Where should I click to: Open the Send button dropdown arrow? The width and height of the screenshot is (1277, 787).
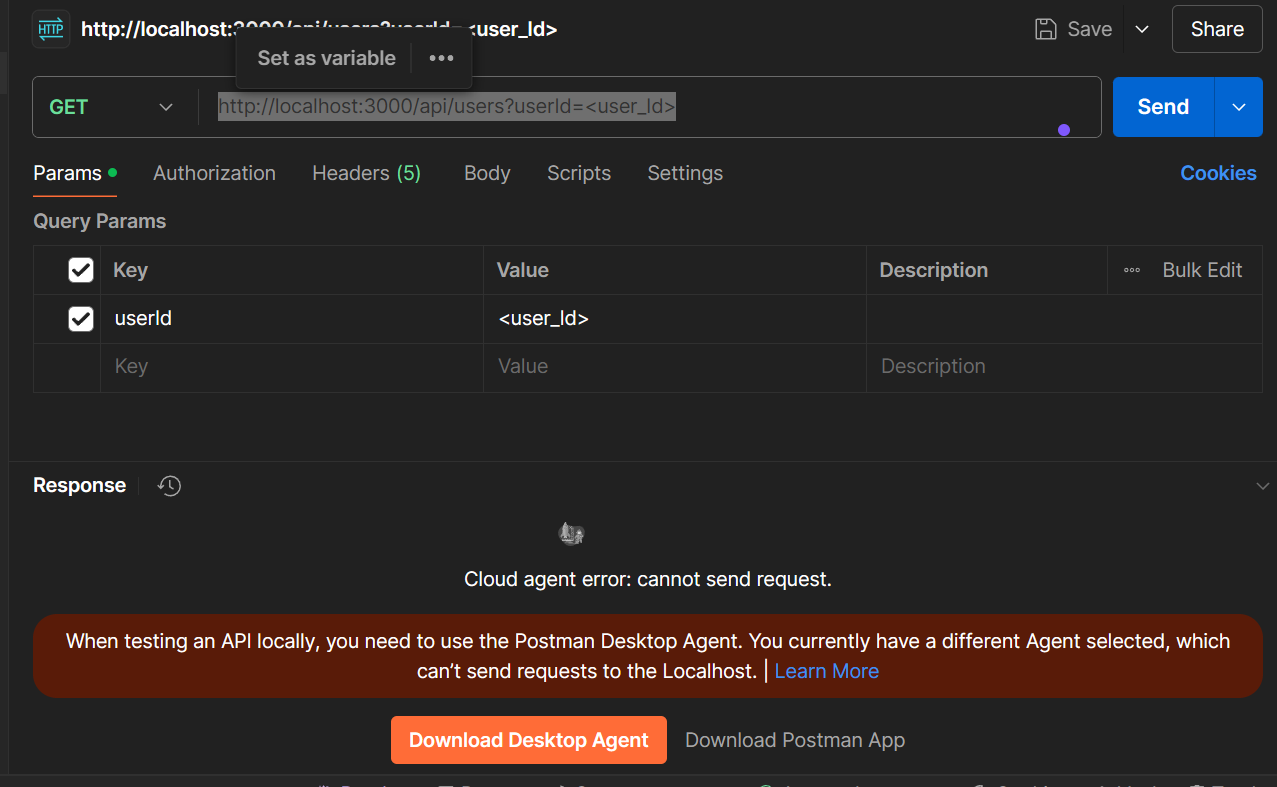pos(1239,107)
